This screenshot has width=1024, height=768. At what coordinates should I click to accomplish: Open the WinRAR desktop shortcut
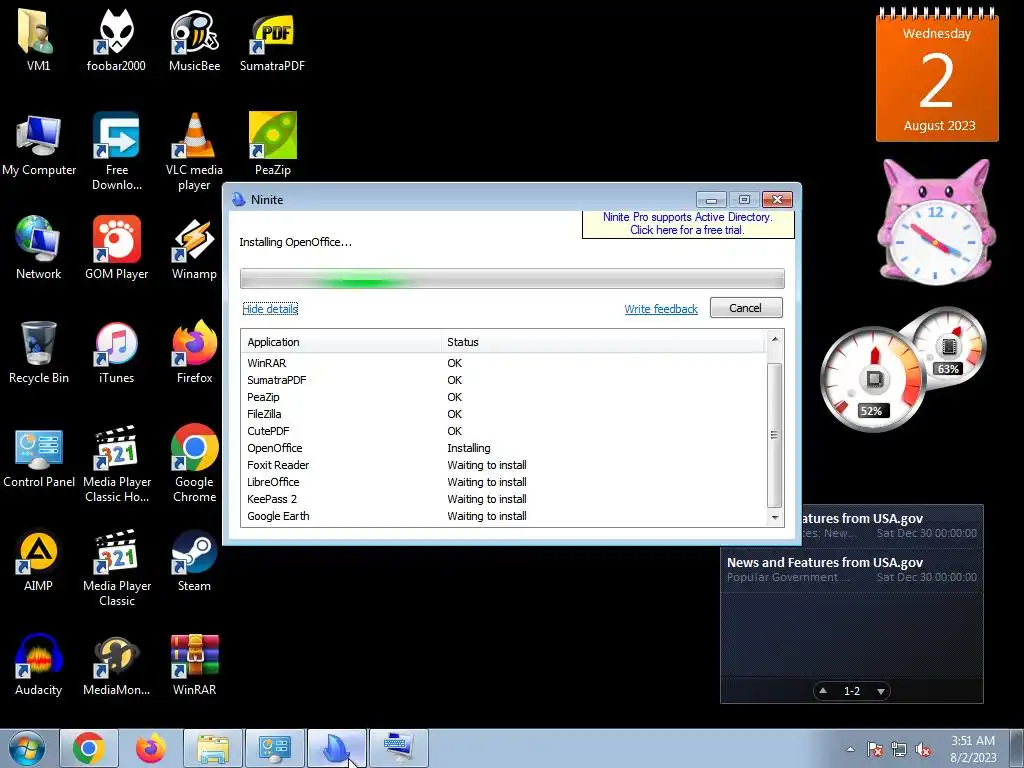click(x=194, y=665)
